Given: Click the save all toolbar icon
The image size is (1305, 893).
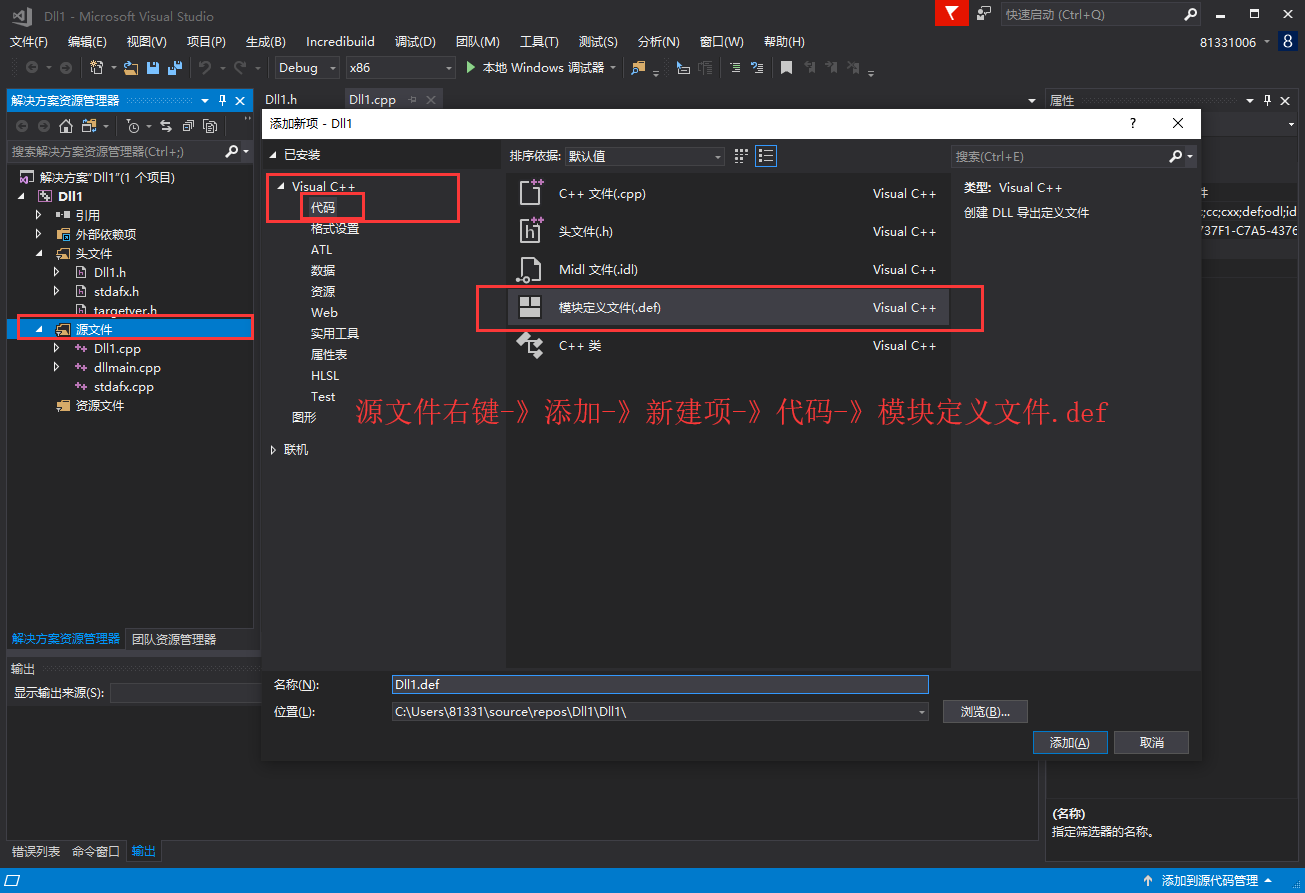Looking at the screenshot, I should (x=175, y=68).
